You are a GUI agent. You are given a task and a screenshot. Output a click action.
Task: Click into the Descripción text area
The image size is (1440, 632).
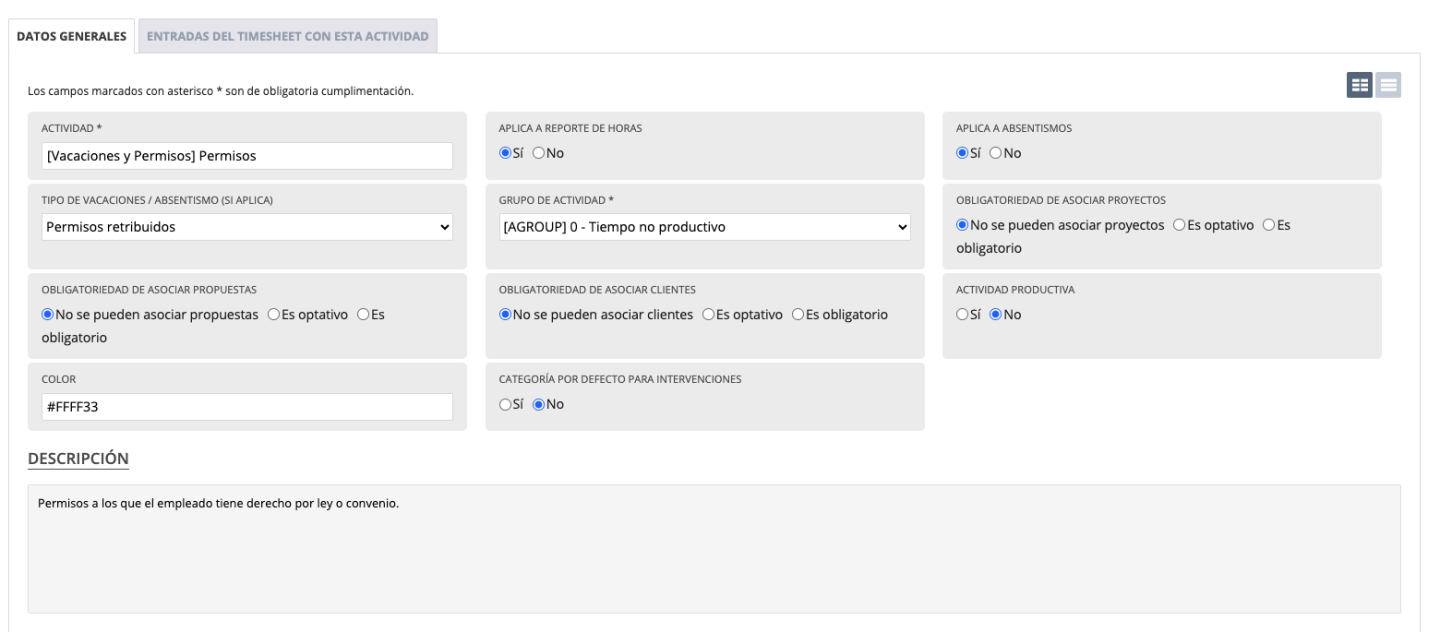(713, 548)
